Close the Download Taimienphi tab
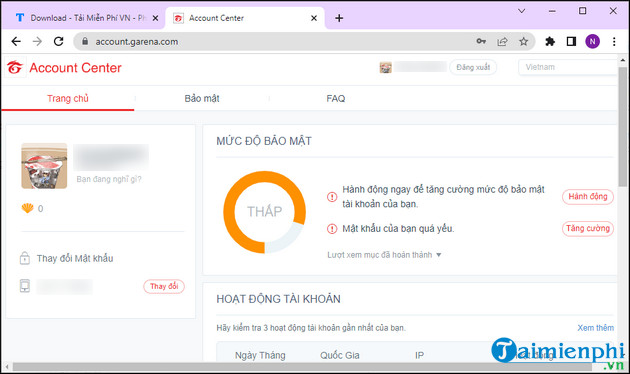The height and width of the screenshot is (374, 630). click(155, 18)
